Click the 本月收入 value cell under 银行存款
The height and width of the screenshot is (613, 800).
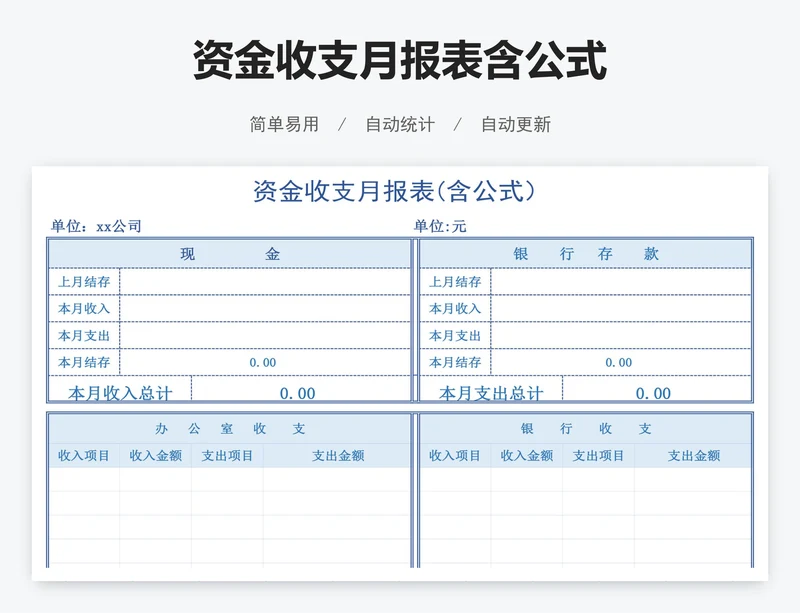[621, 308]
